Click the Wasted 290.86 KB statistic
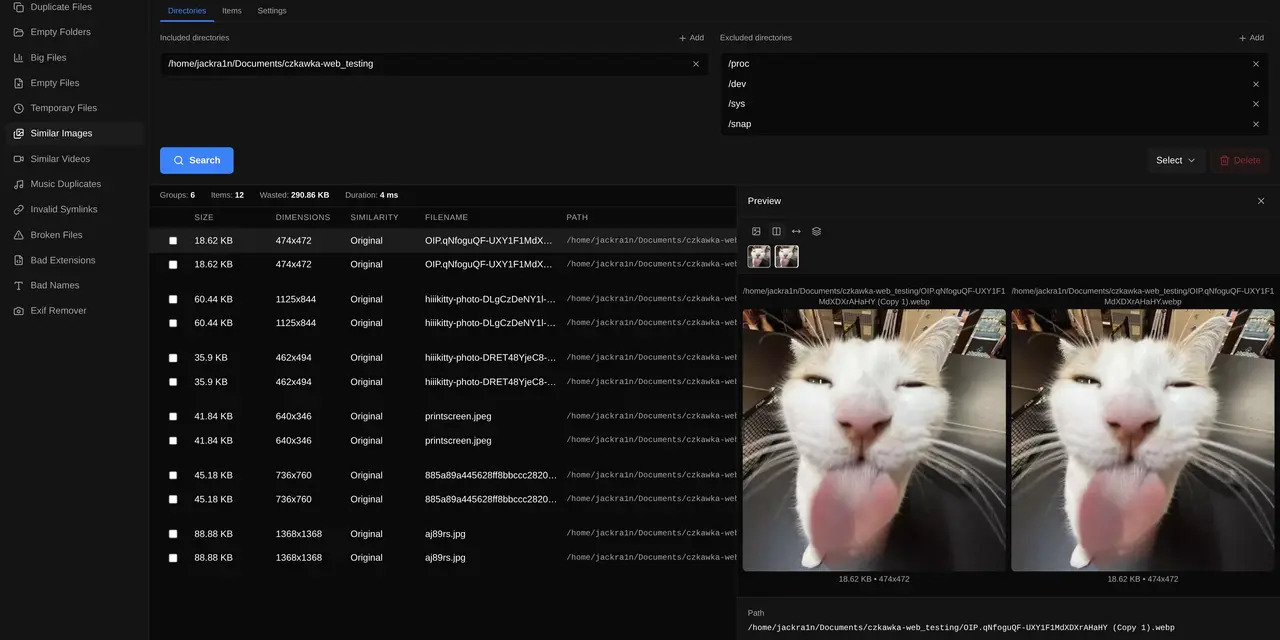 pyautogui.click(x=294, y=195)
